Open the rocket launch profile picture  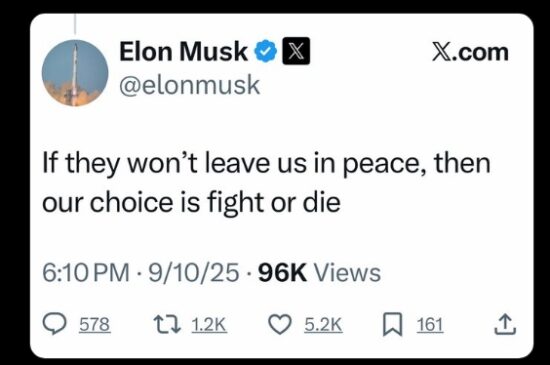pyautogui.click(x=75, y=73)
